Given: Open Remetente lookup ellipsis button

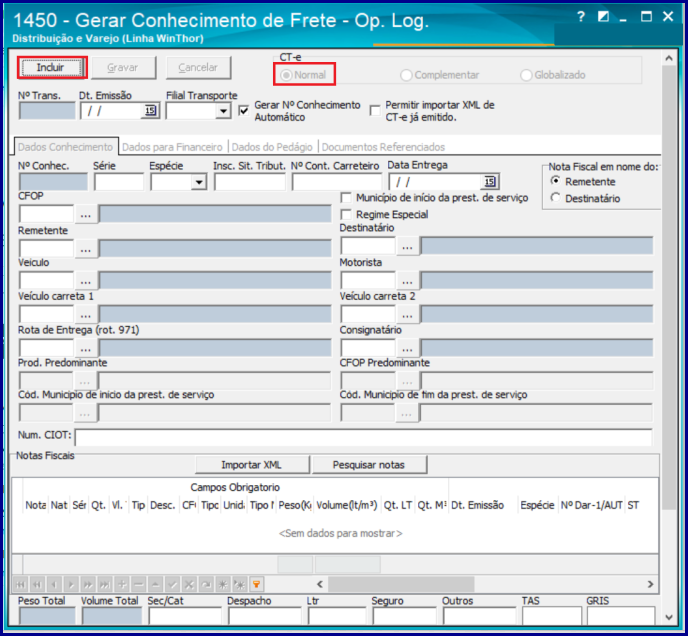Looking at the screenshot, I should point(86,249).
